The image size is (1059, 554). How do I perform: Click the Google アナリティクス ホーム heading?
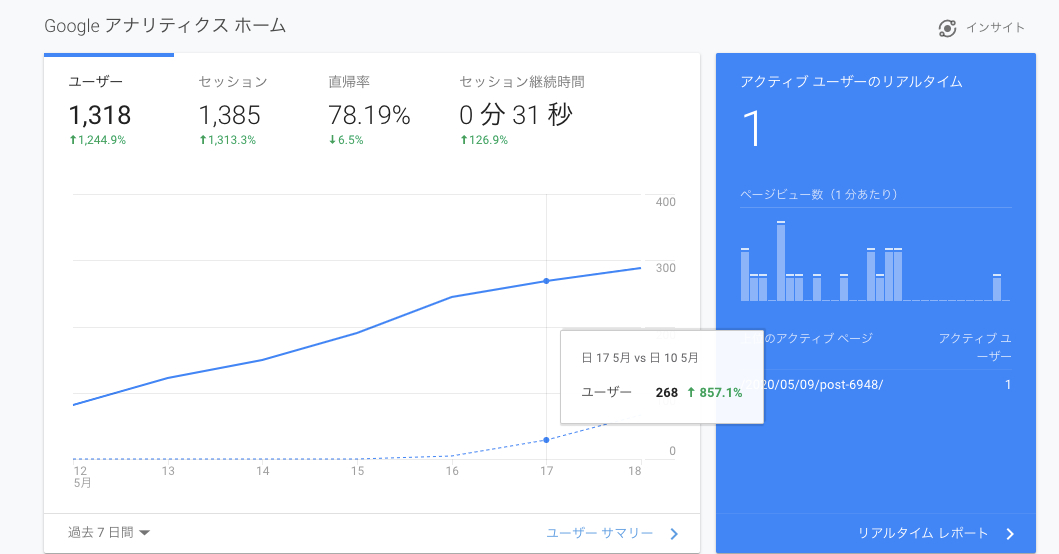(165, 26)
